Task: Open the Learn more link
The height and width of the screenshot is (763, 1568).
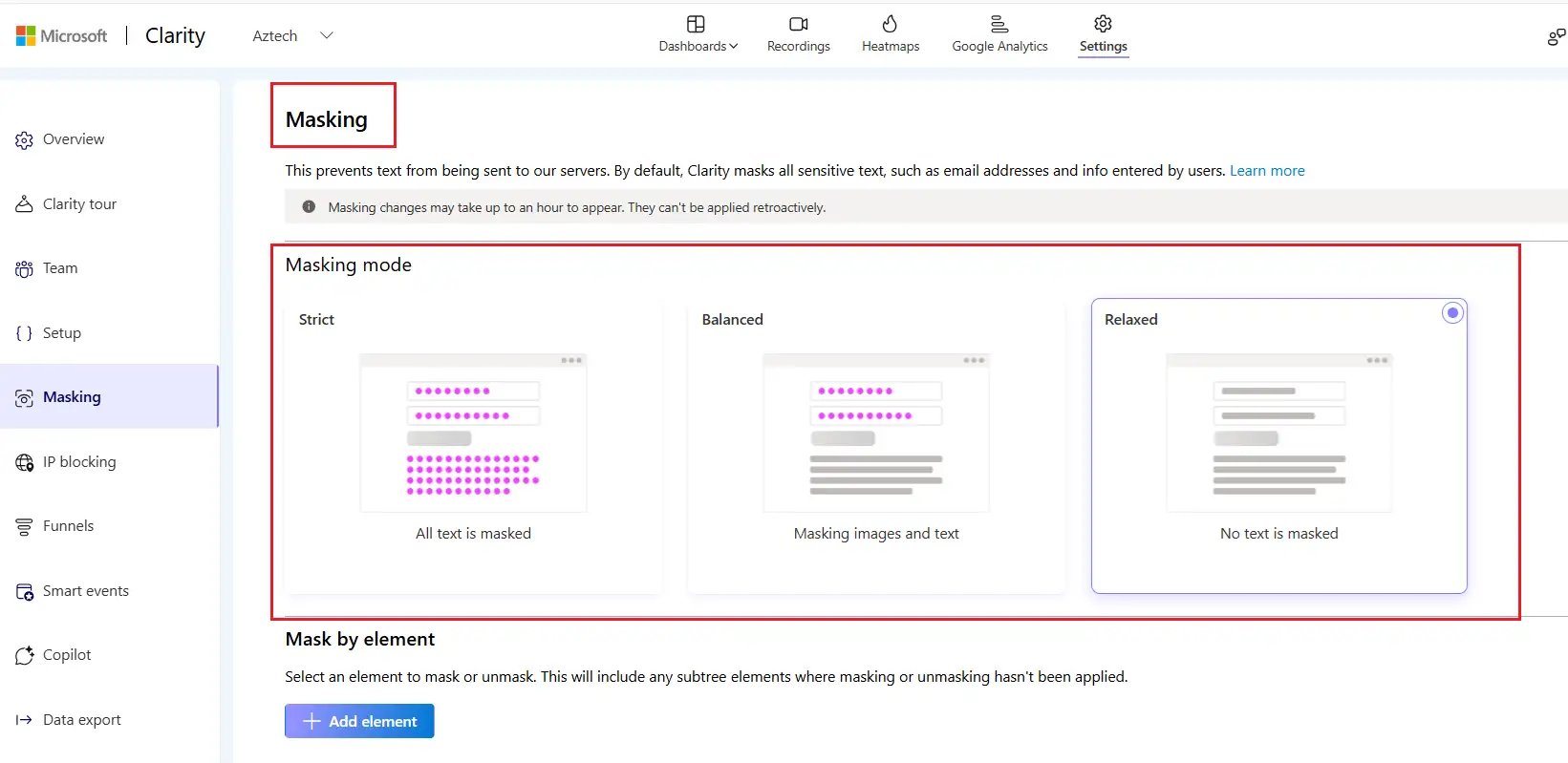Action: pos(1267,171)
